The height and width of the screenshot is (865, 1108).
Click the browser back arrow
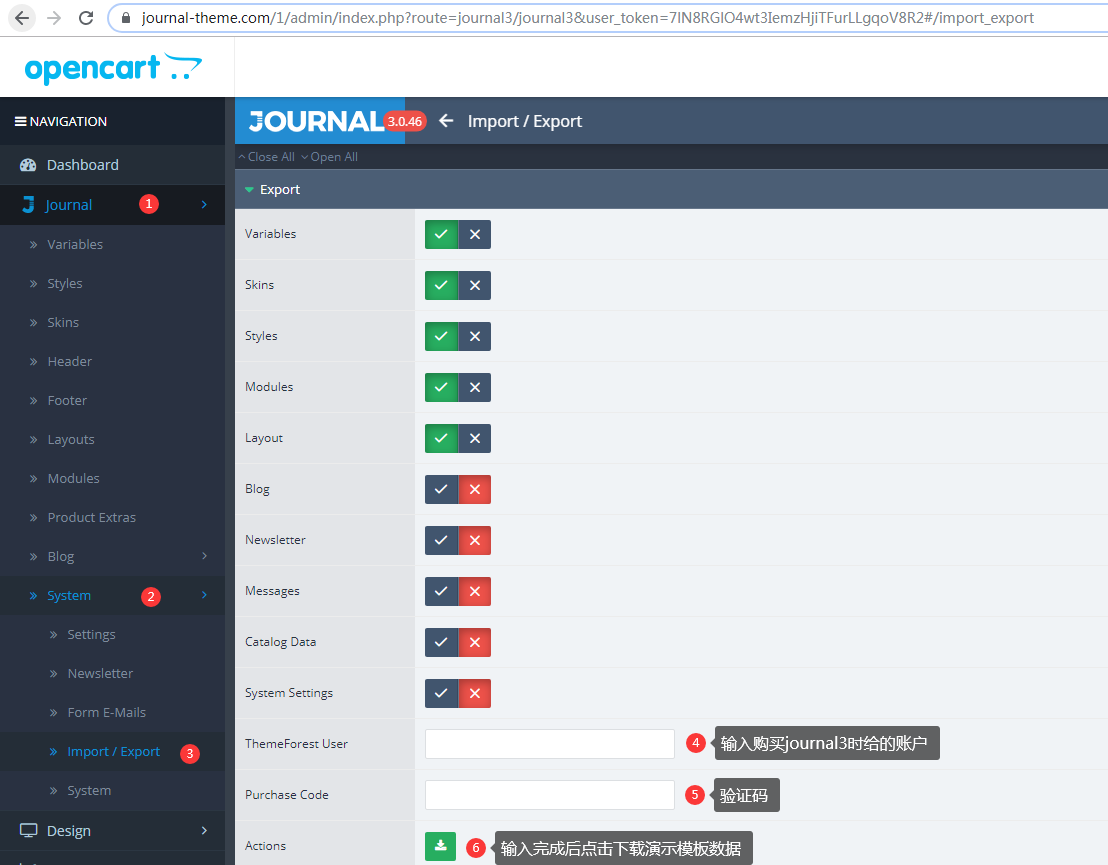coord(22,18)
